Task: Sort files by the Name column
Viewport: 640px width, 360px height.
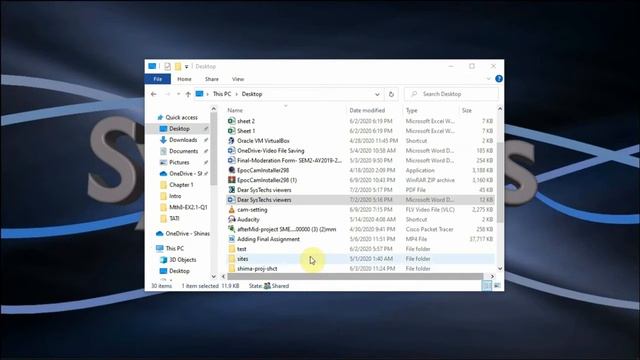Action: [235, 110]
